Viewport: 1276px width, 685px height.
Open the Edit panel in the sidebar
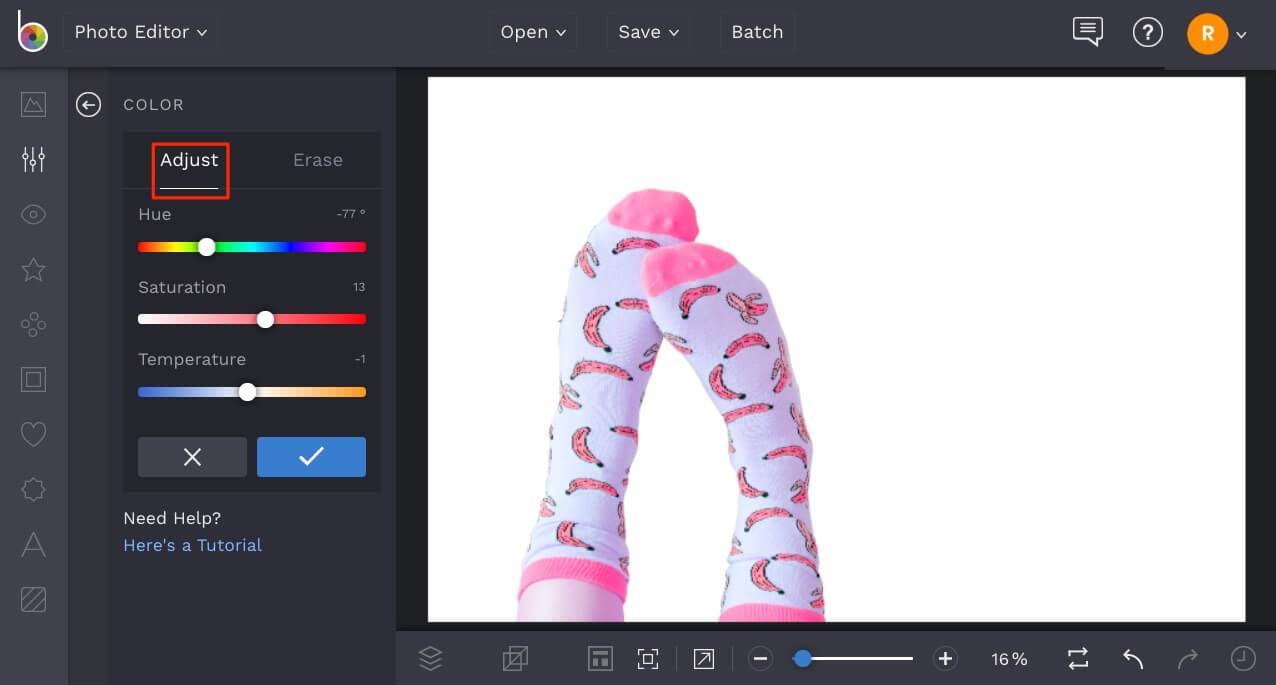[33, 159]
